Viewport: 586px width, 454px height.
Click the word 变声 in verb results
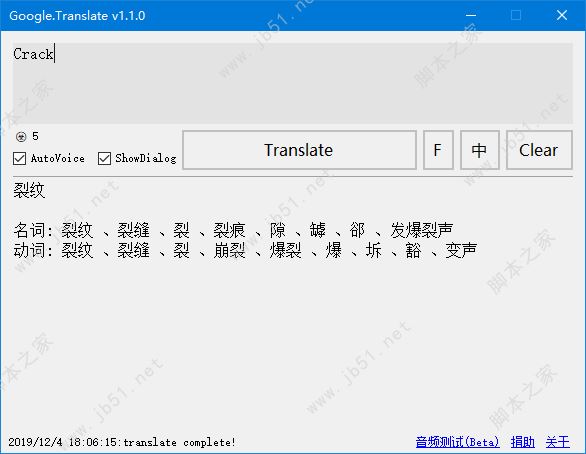coord(461,250)
